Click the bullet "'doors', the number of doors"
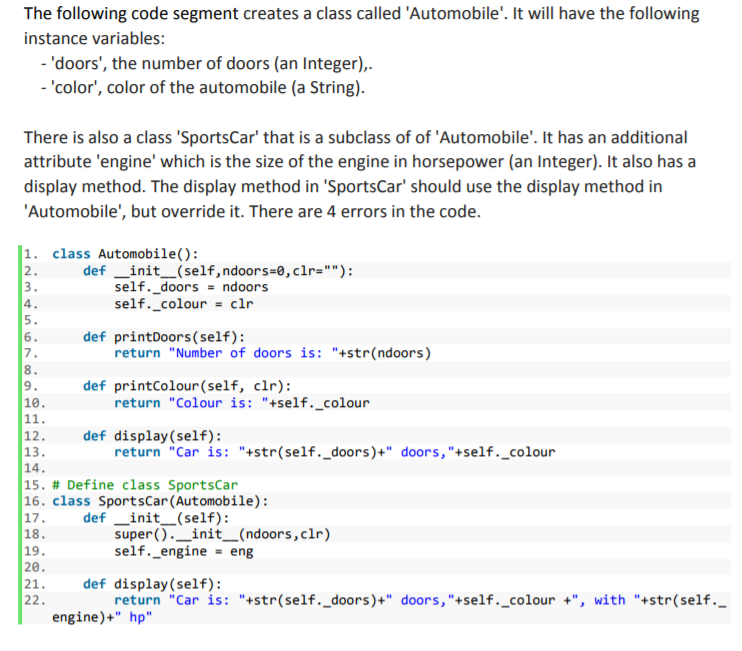The height and width of the screenshot is (651, 742). [207, 63]
